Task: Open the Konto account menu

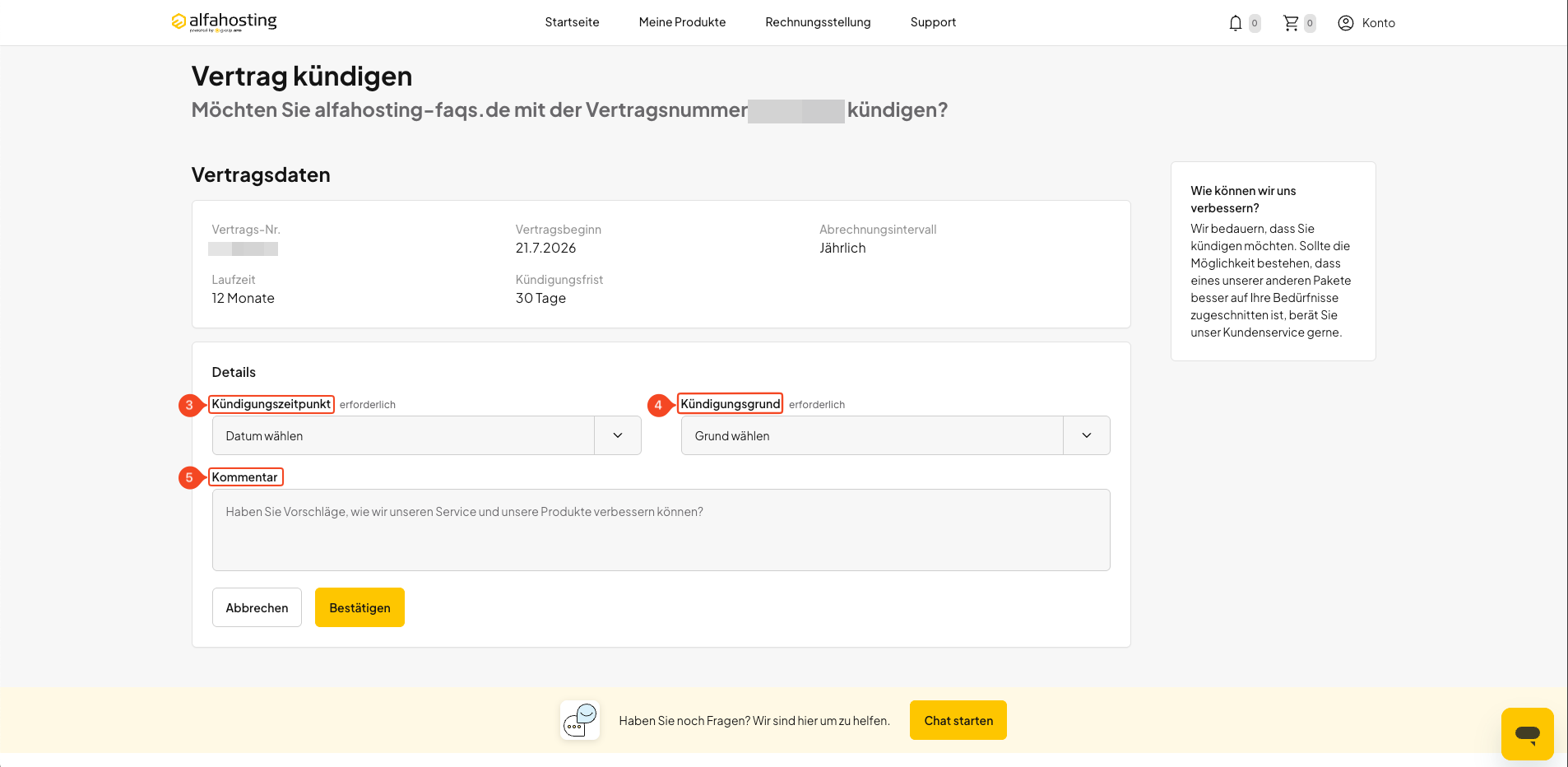Action: 1366,23
